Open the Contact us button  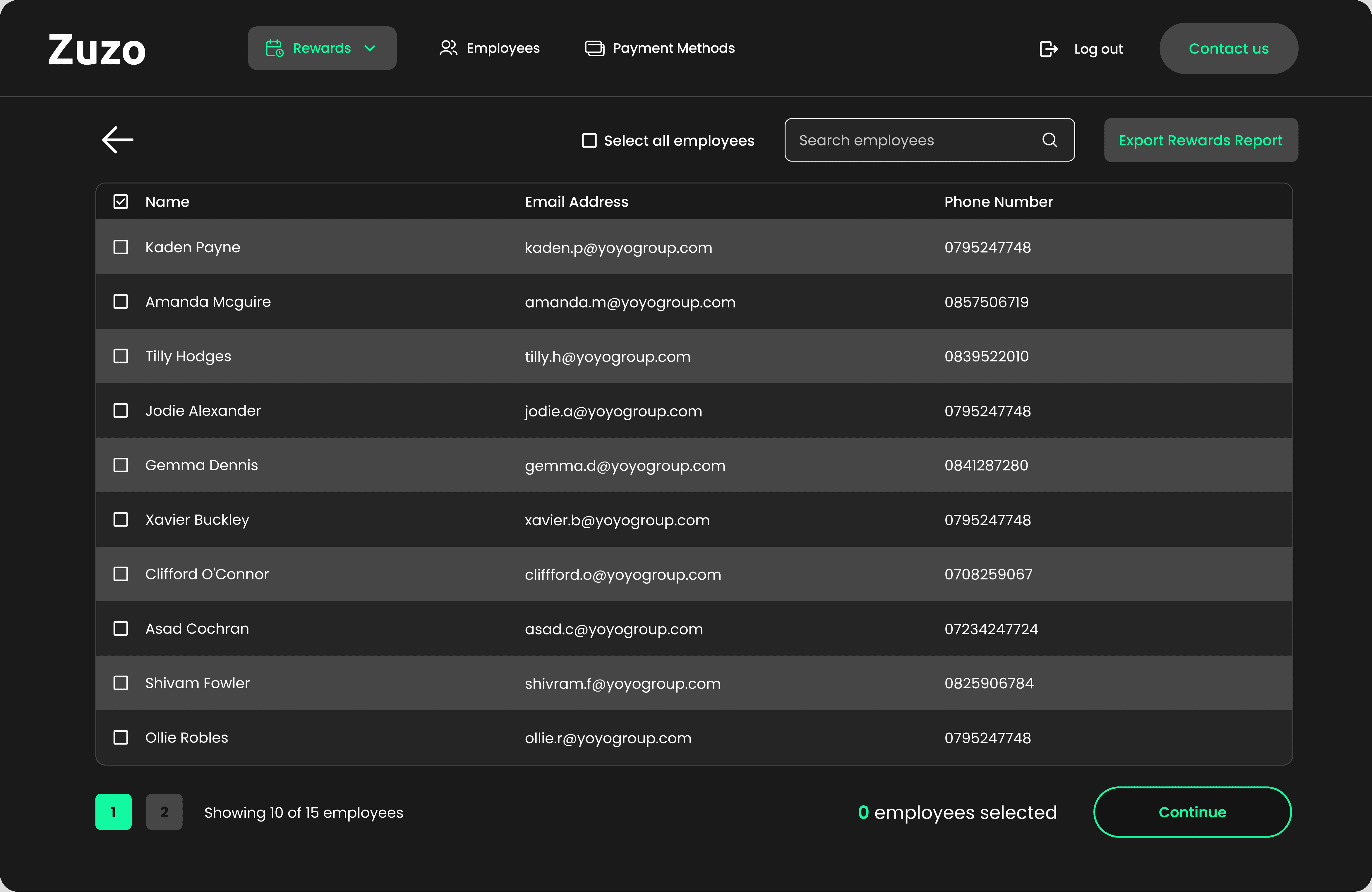point(1229,49)
